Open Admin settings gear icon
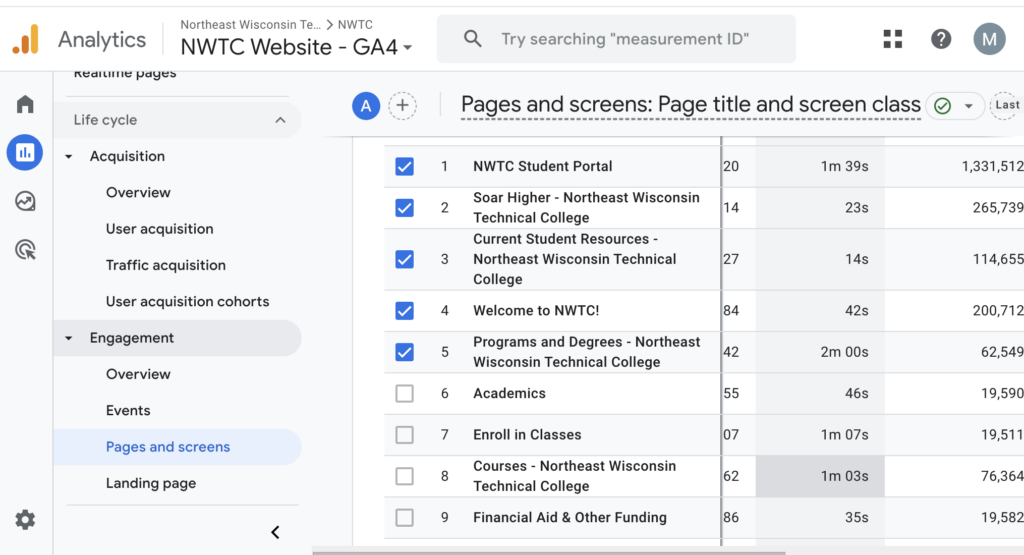 click(x=25, y=520)
